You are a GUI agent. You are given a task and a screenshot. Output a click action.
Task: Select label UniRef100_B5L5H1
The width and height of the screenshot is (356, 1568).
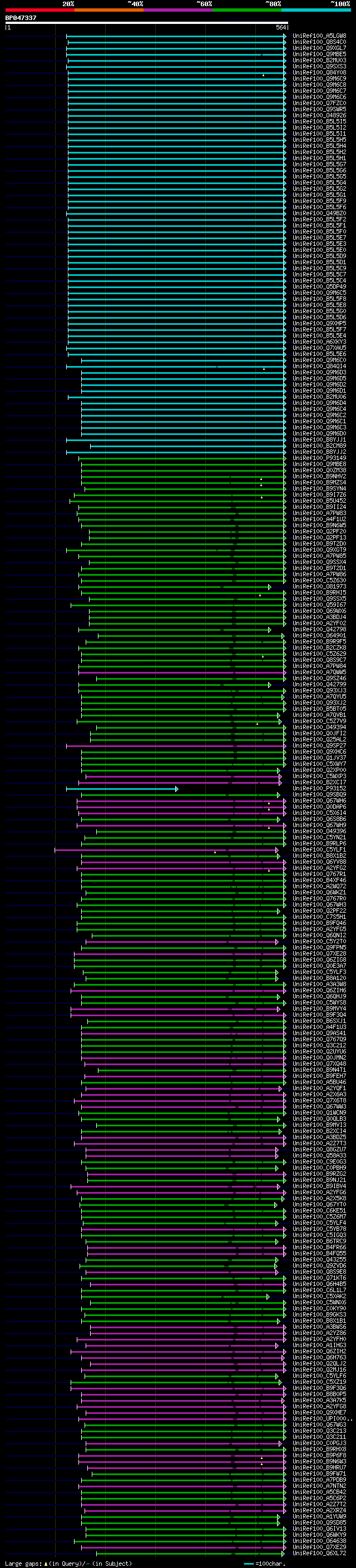pyautogui.click(x=319, y=159)
